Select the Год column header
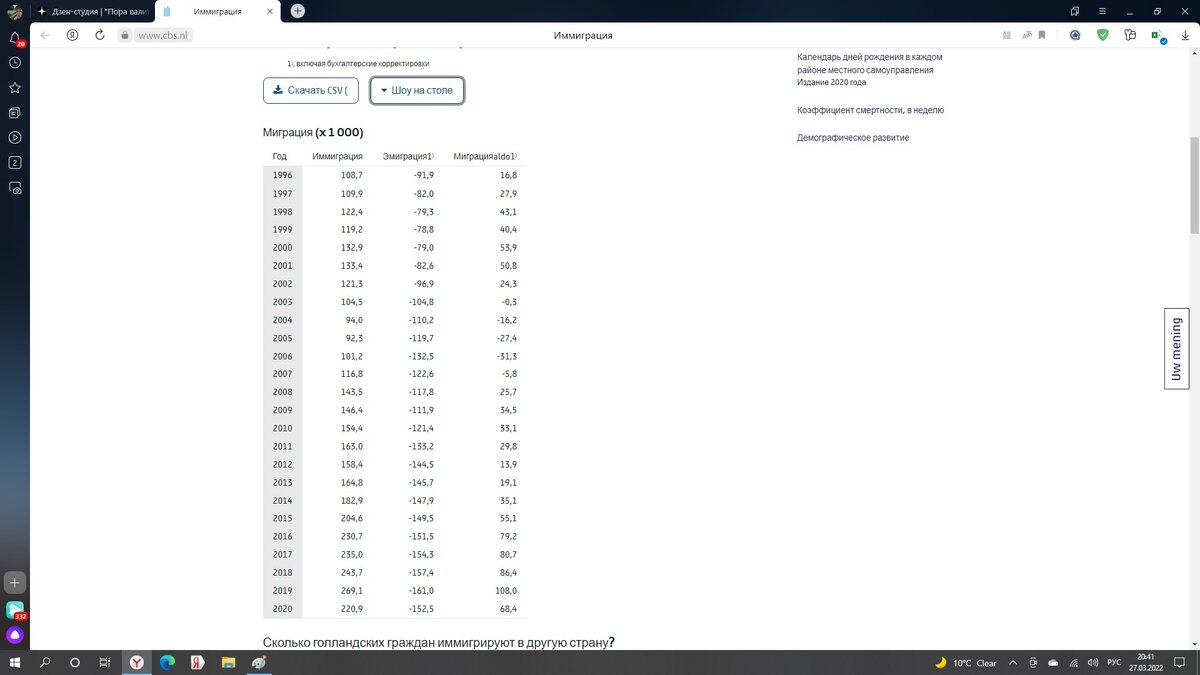Image resolution: width=1200 pixels, height=675 pixels. (280, 156)
